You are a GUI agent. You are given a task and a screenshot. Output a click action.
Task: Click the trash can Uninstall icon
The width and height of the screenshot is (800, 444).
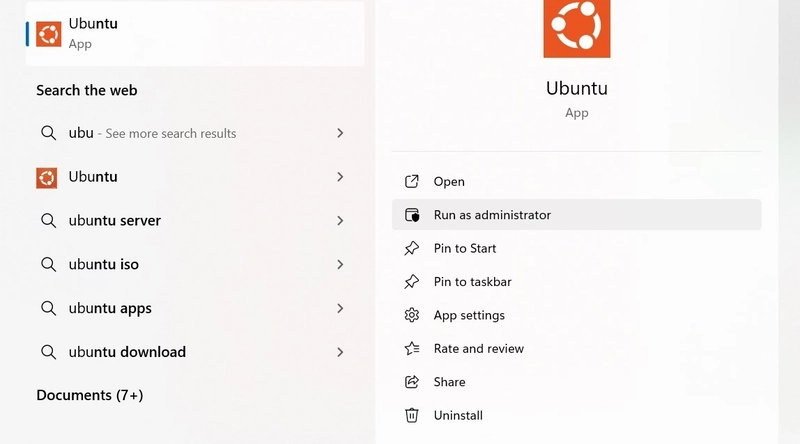(412, 415)
